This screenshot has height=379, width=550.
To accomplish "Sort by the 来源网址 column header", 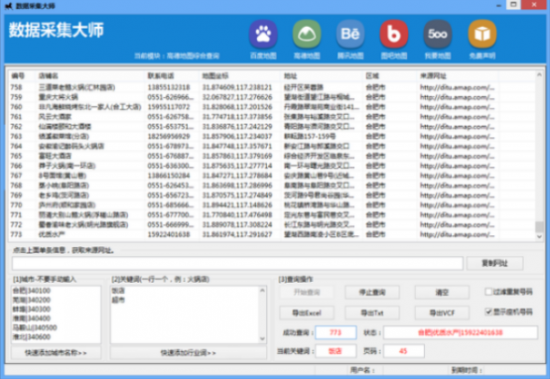I will [x=458, y=76].
